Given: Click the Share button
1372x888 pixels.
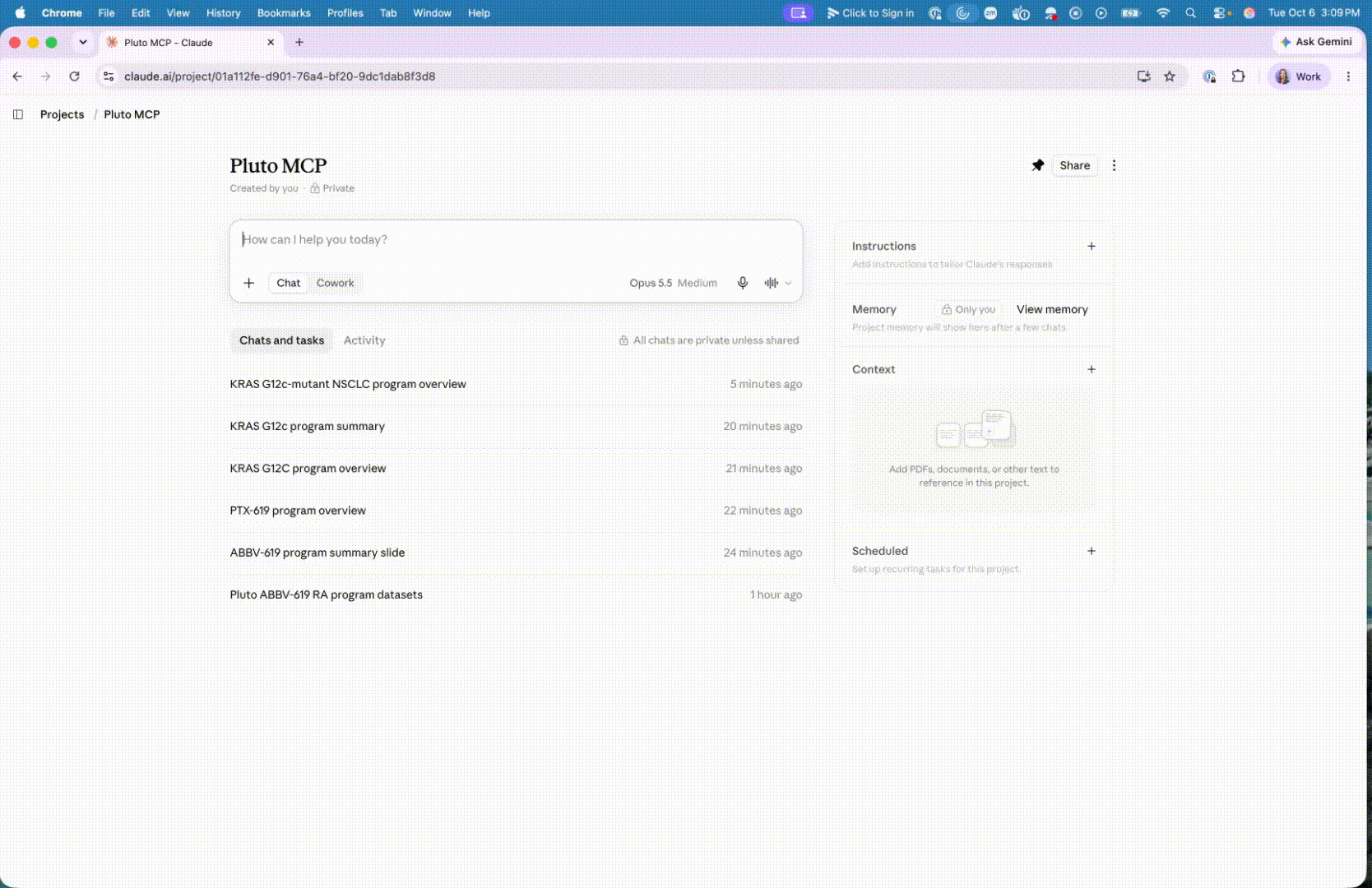Looking at the screenshot, I should tap(1075, 165).
